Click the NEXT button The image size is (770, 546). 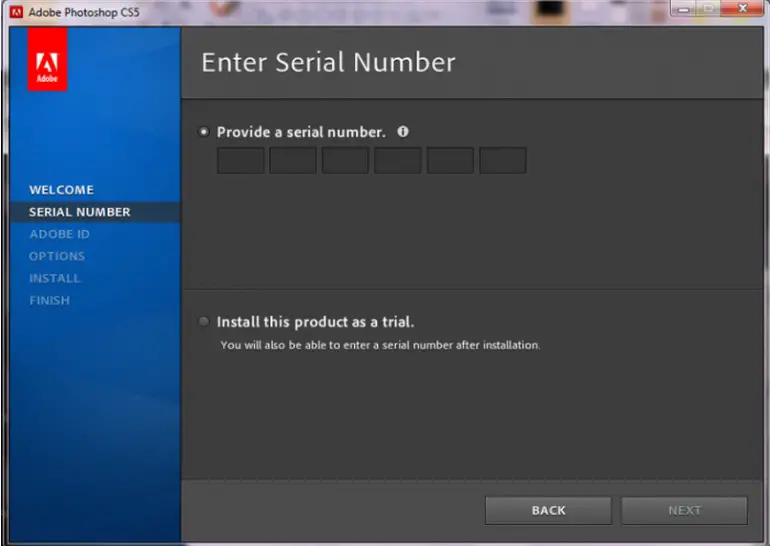pos(685,511)
